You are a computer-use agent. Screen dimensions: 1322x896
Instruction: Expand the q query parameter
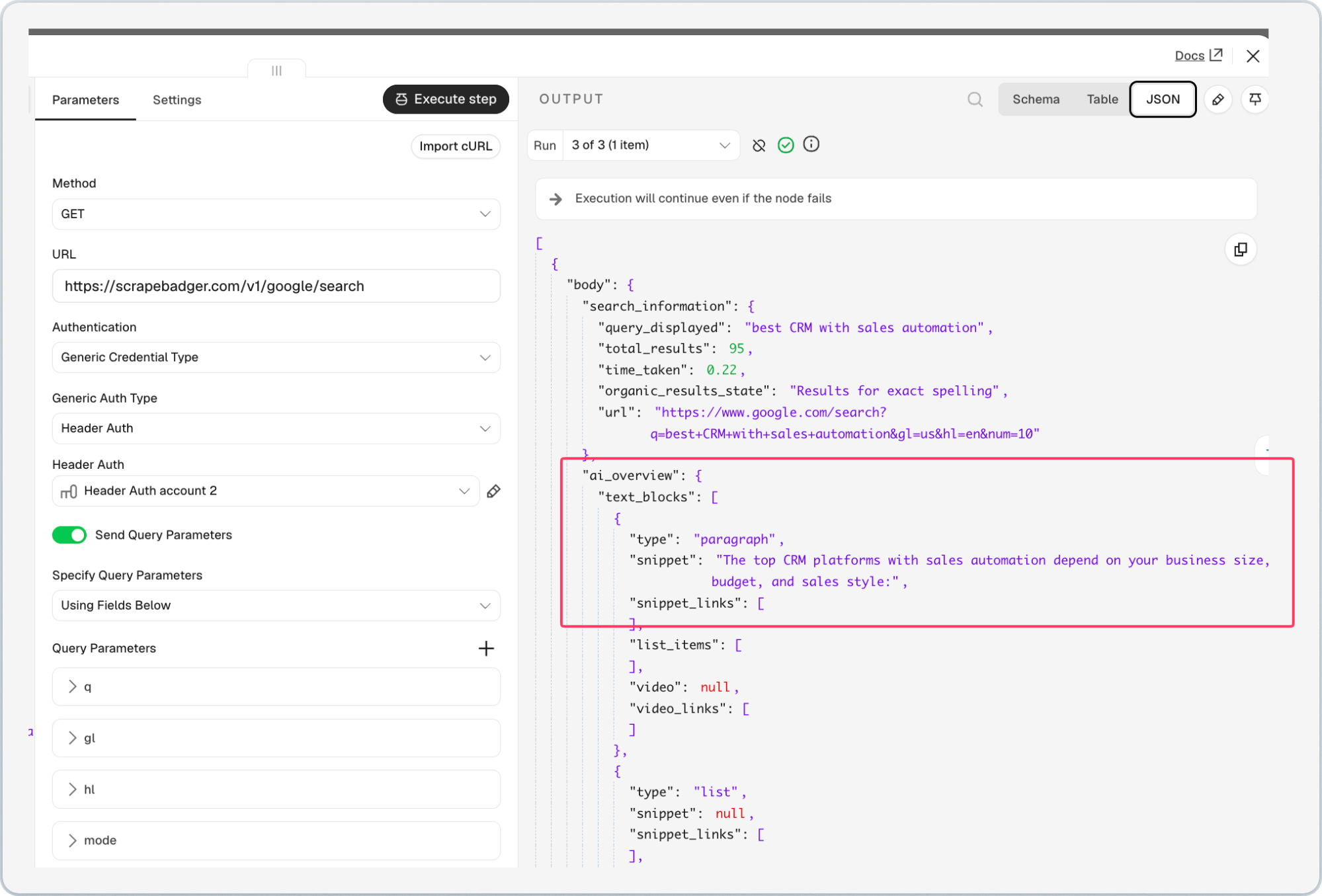click(276, 687)
